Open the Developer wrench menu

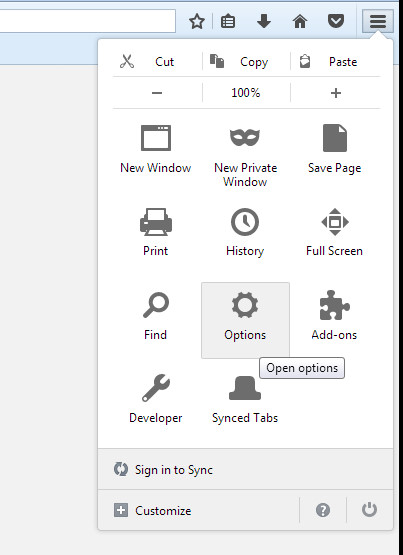click(x=156, y=399)
